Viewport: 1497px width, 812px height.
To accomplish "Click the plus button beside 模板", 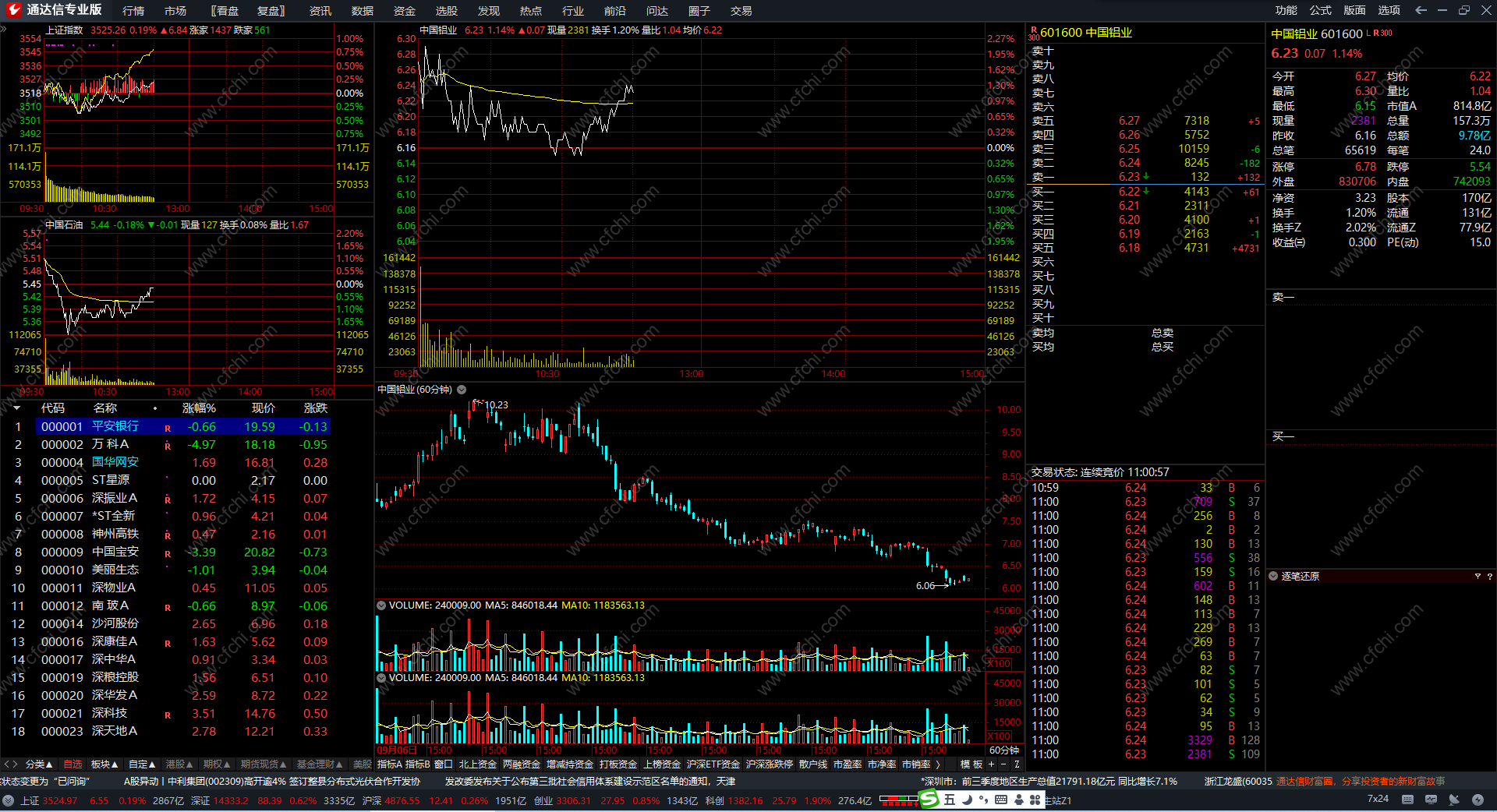I will (x=992, y=764).
